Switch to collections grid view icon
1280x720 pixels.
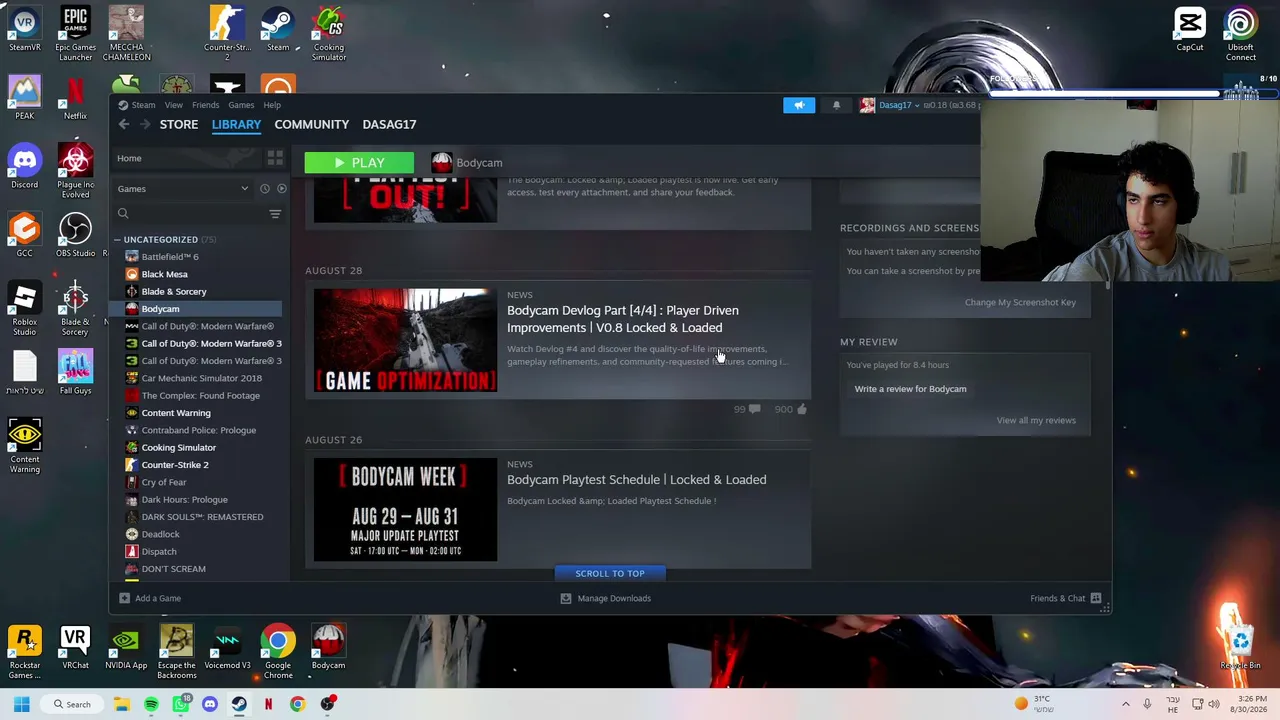[275, 158]
